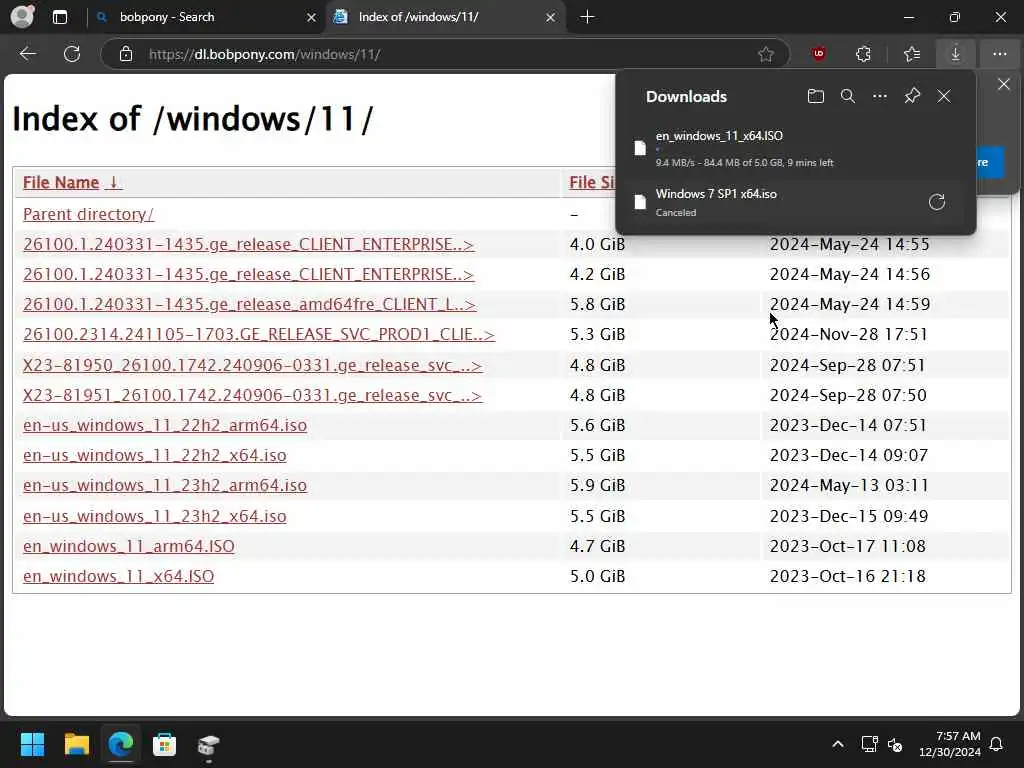
Task: Open the 26100.2314 GE_RELEASE_SVC_PROD1 link
Action: [259, 334]
